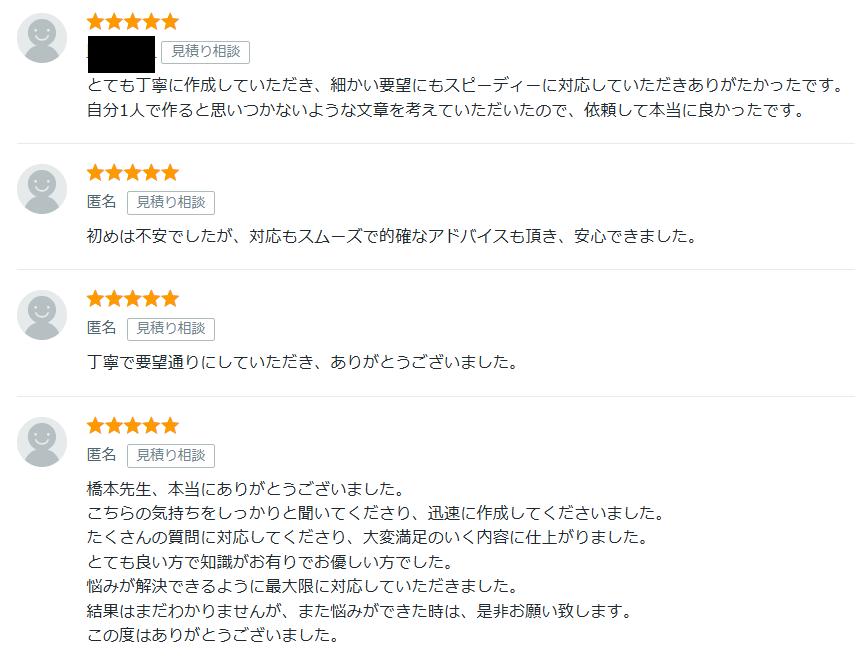Open the avatar of the 橋本先生 review
This screenshot has width=855, height=657.
coord(42,442)
